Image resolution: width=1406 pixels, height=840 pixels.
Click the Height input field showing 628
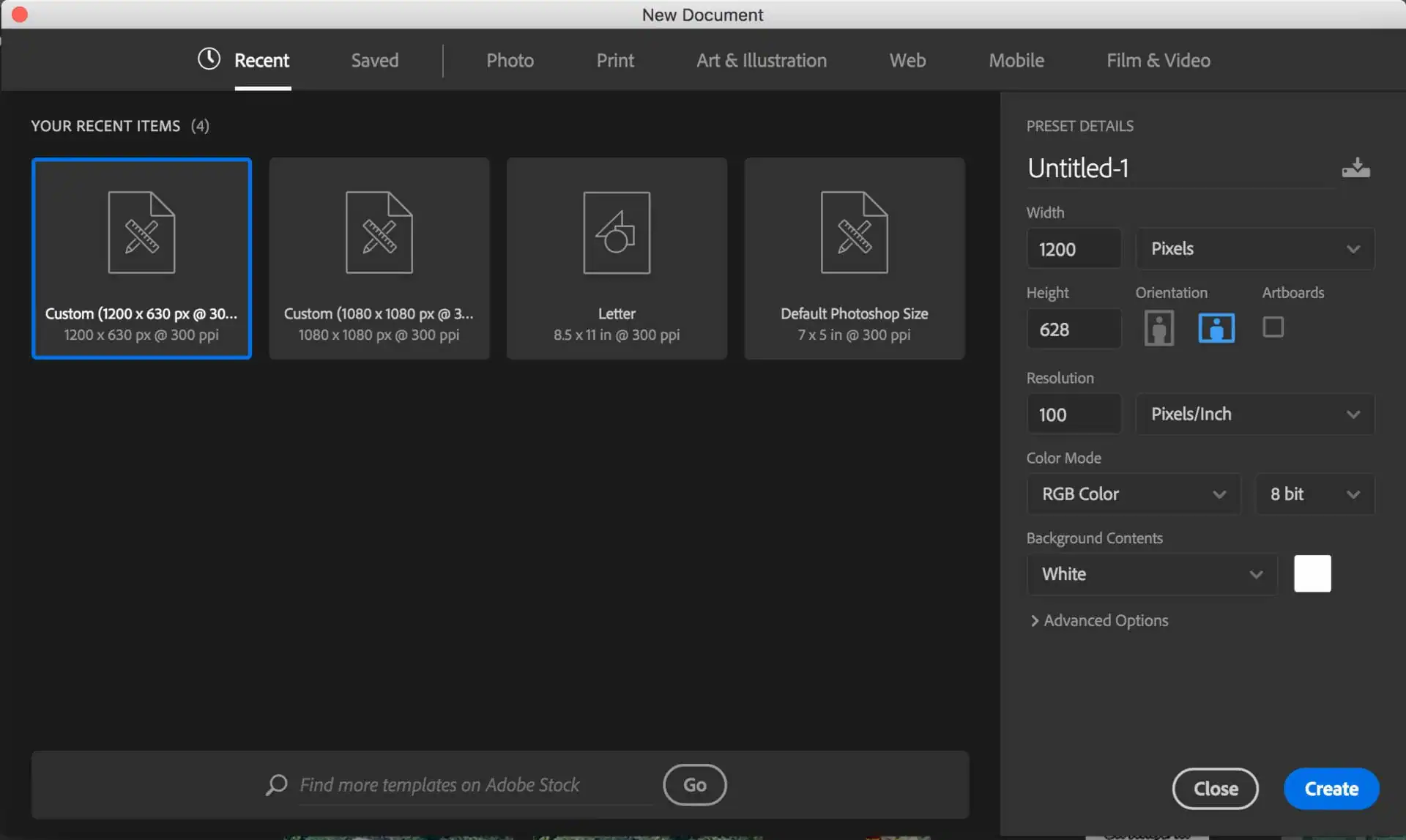point(1074,330)
